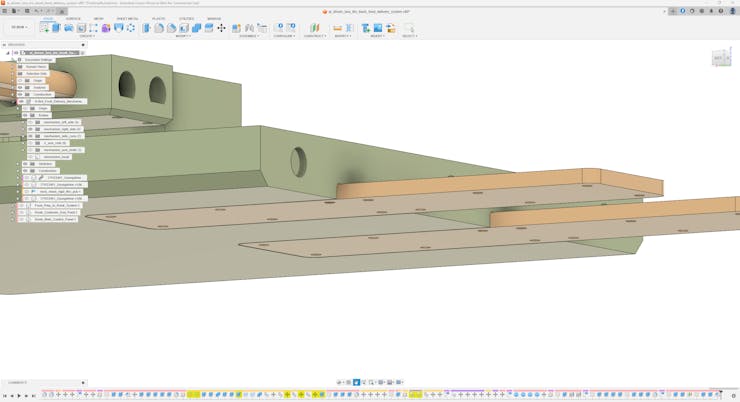Open the MODIFY dropdown menu
This screenshot has width=740, height=402.
pos(183,36)
